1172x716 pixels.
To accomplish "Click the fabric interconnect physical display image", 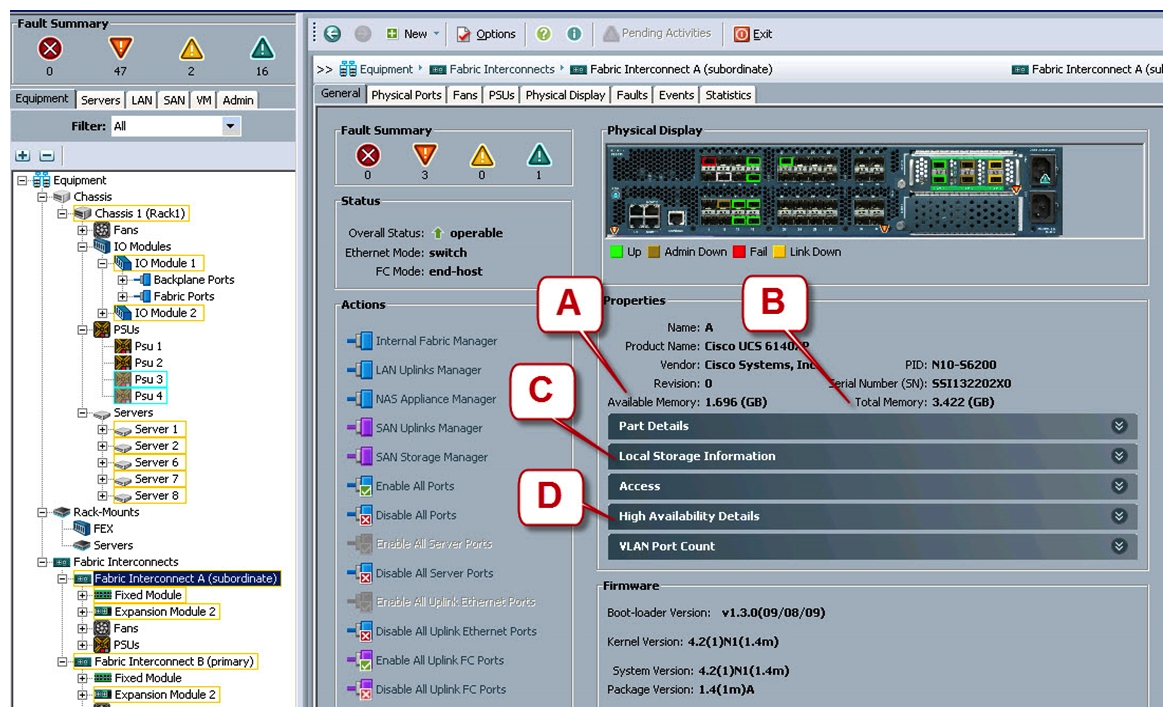I will [x=835, y=191].
